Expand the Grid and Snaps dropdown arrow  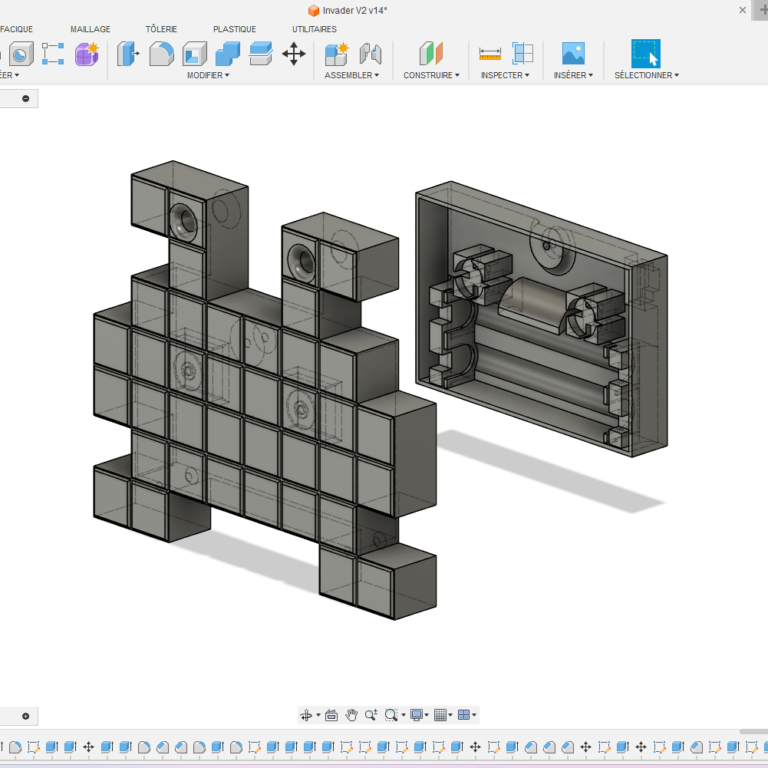pos(451,716)
